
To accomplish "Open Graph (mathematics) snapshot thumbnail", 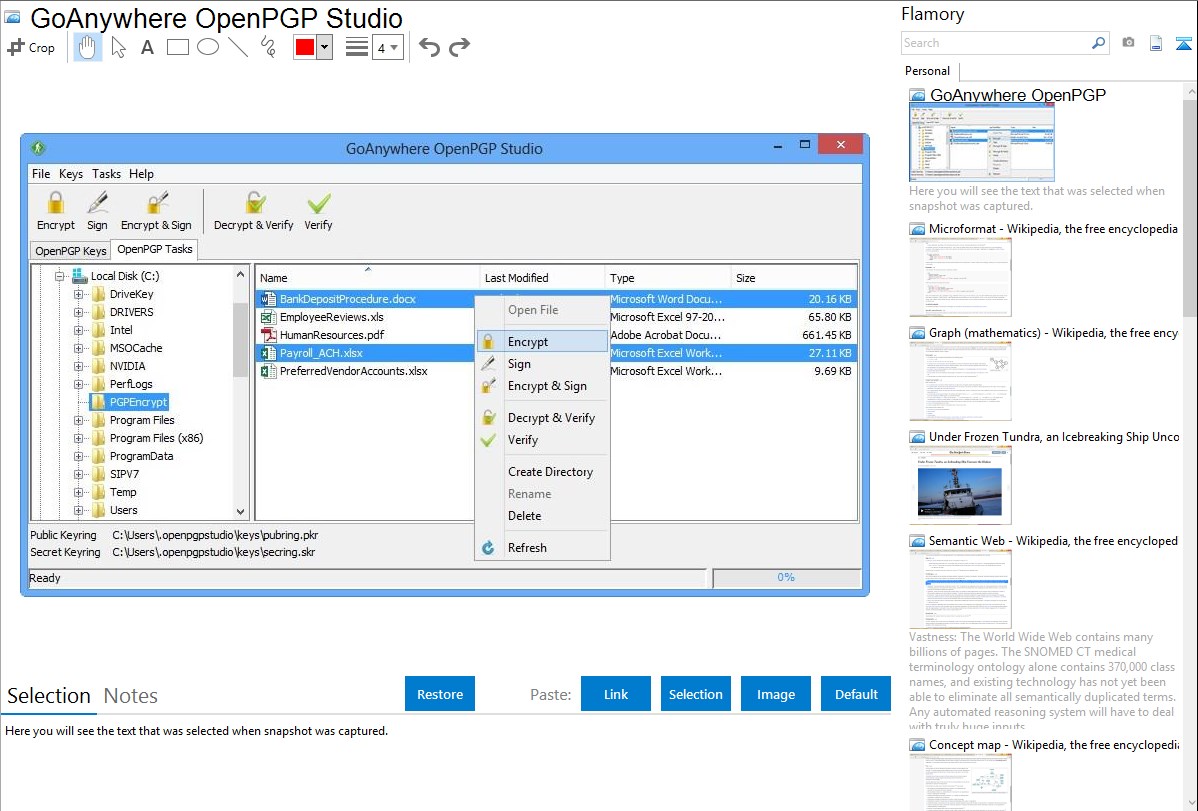I will click(x=960, y=381).
